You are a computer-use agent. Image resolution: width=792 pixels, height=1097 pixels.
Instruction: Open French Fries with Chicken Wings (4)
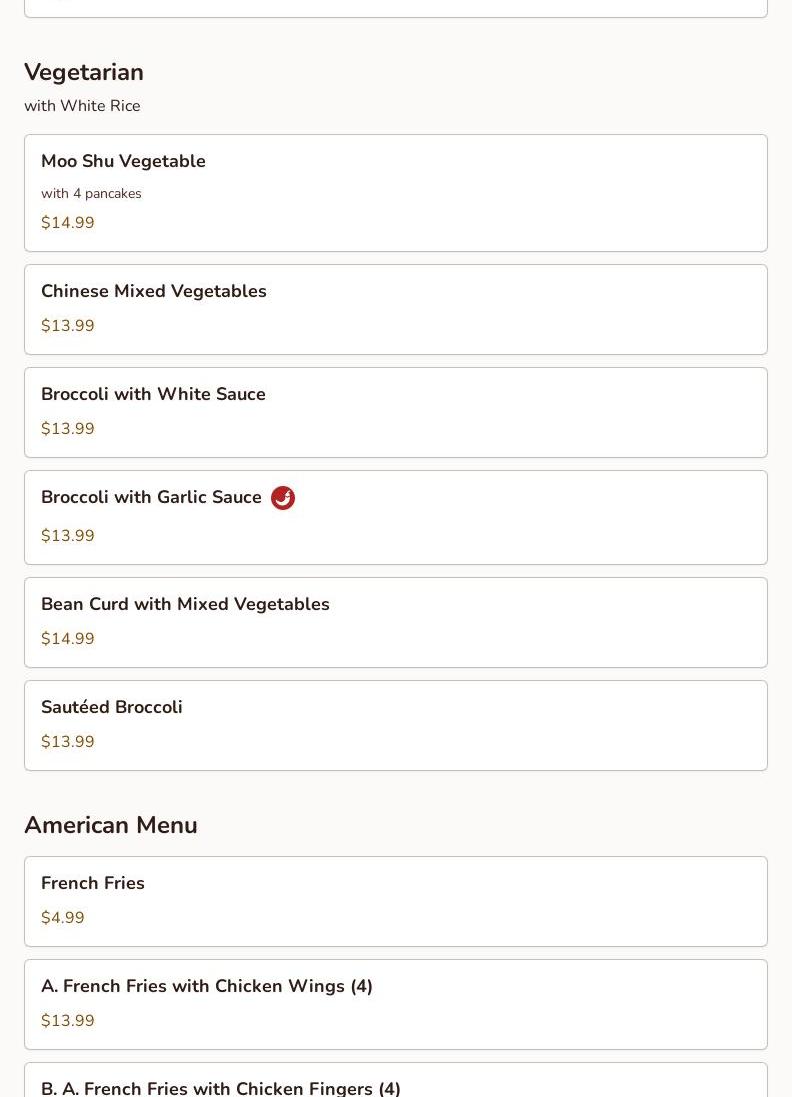396,1005
